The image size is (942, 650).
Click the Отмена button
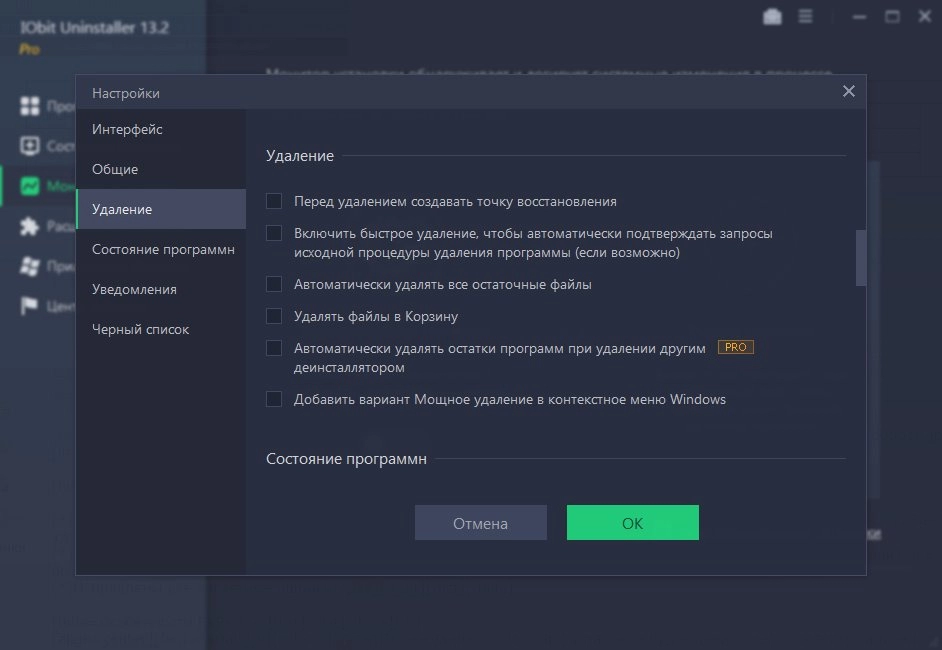[x=481, y=523]
